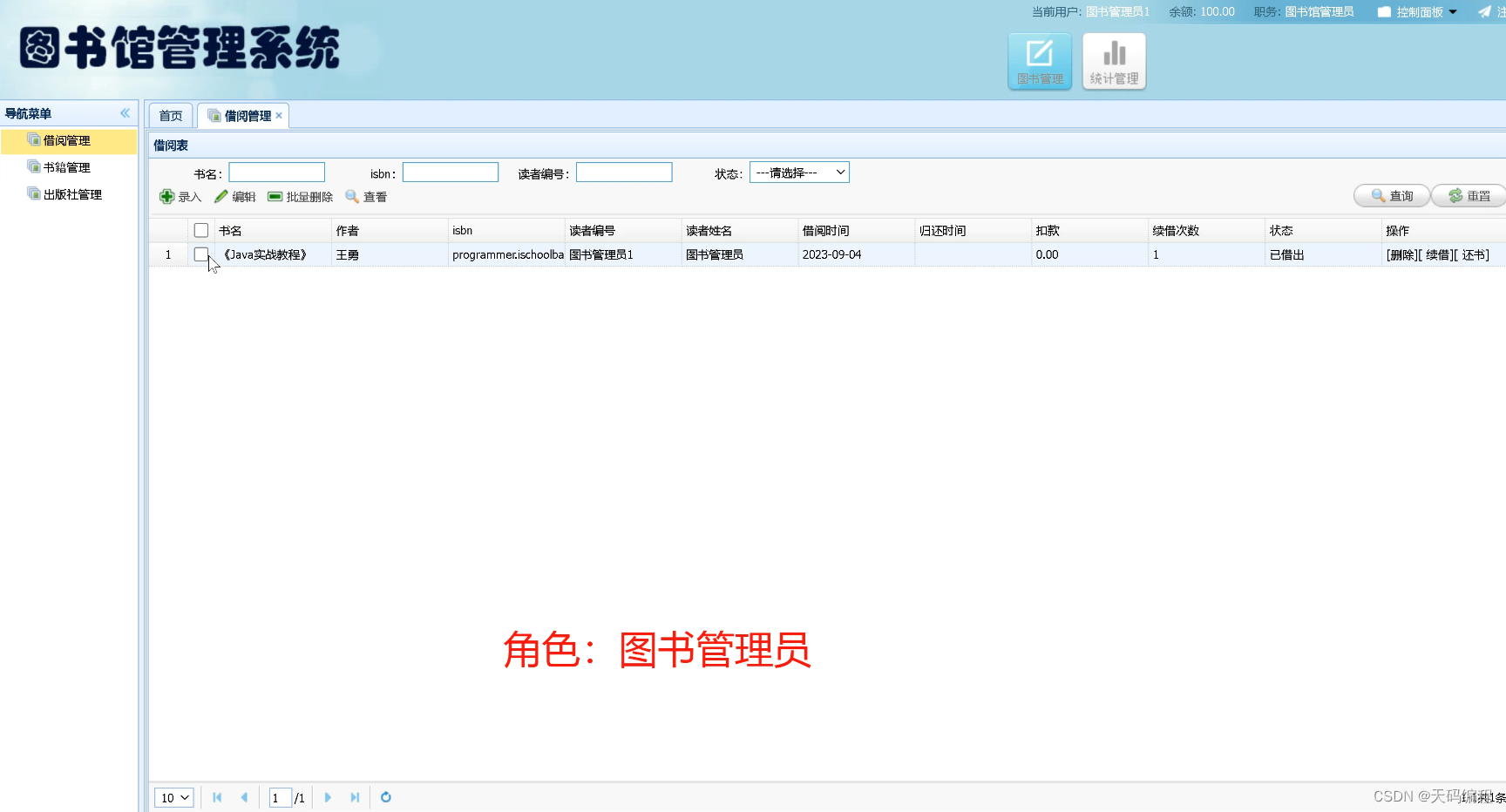Click the 查询 search button
Image resolution: width=1506 pixels, height=812 pixels.
(x=1392, y=196)
